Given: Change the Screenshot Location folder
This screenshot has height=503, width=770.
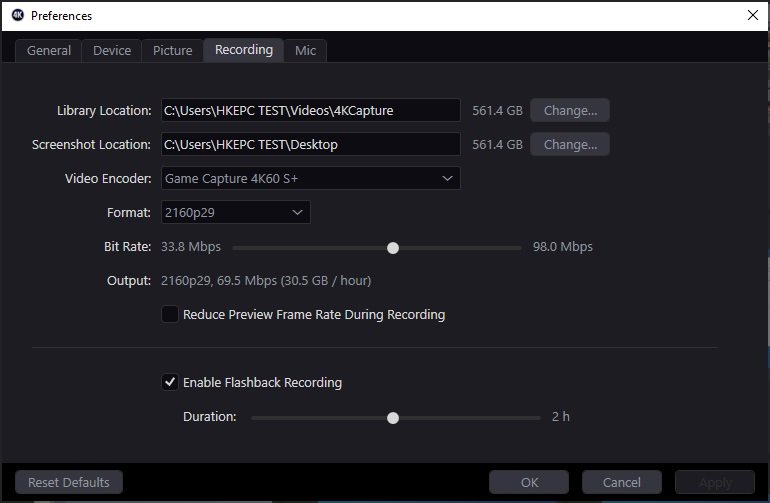Looking at the screenshot, I should (x=570, y=144).
